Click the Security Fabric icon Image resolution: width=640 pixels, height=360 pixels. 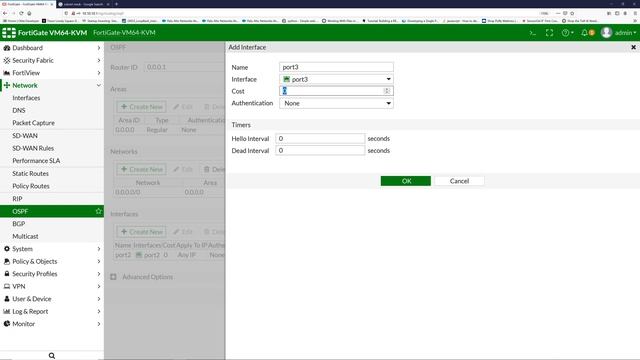[7, 60]
